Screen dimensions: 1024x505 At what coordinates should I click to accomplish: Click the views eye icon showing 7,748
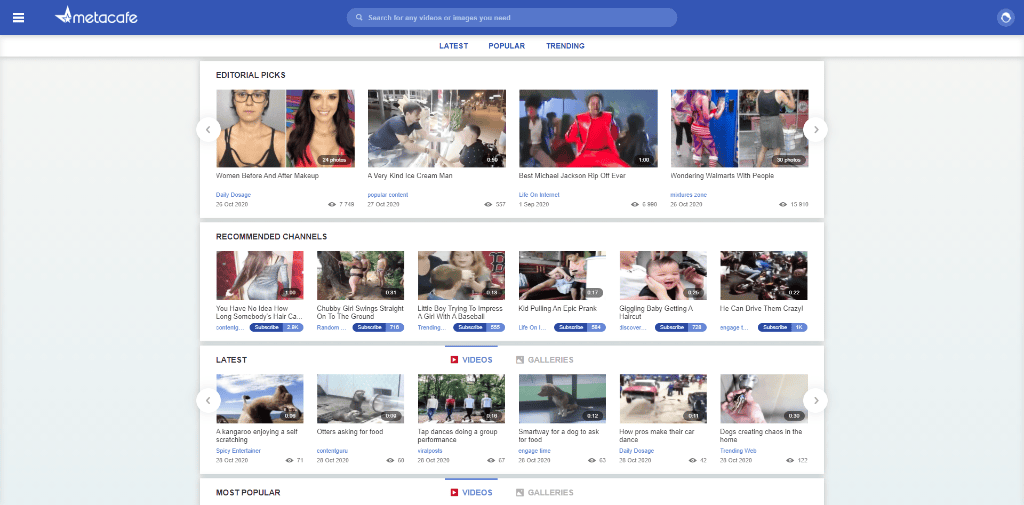(332, 204)
